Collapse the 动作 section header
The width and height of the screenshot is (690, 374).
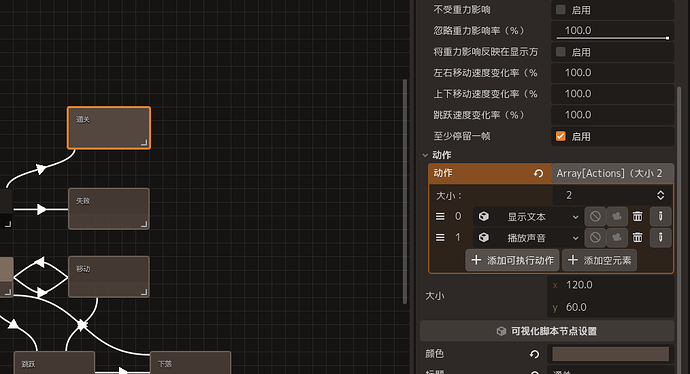click(x=437, y=155)
